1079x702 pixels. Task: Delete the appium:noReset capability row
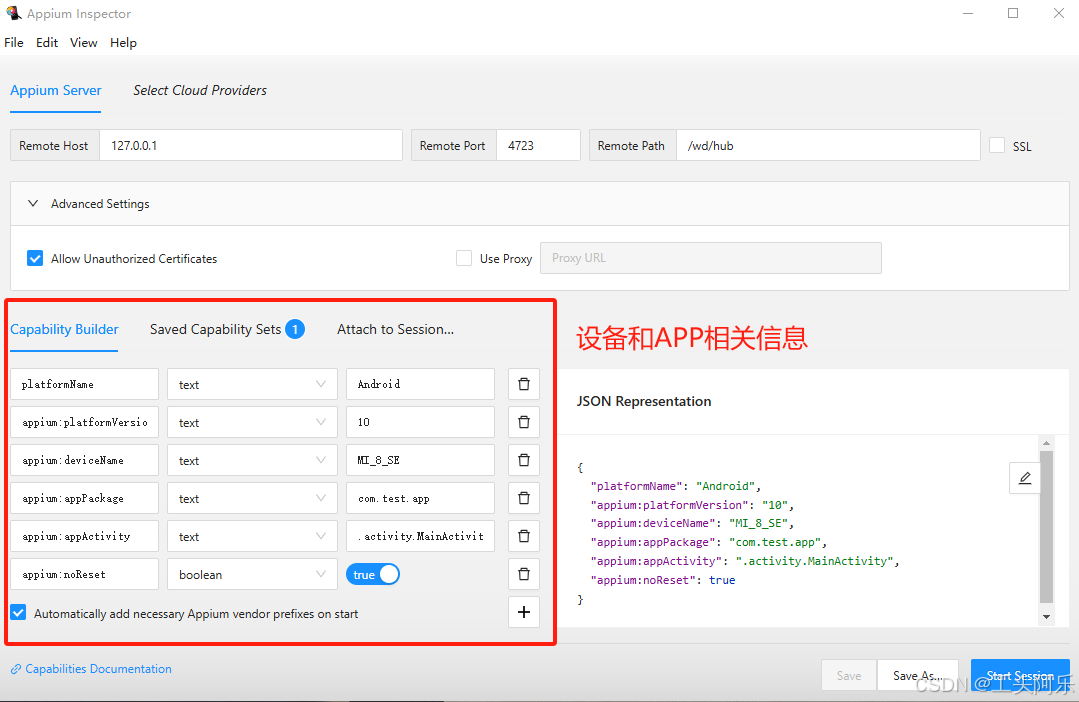[524, 574]
